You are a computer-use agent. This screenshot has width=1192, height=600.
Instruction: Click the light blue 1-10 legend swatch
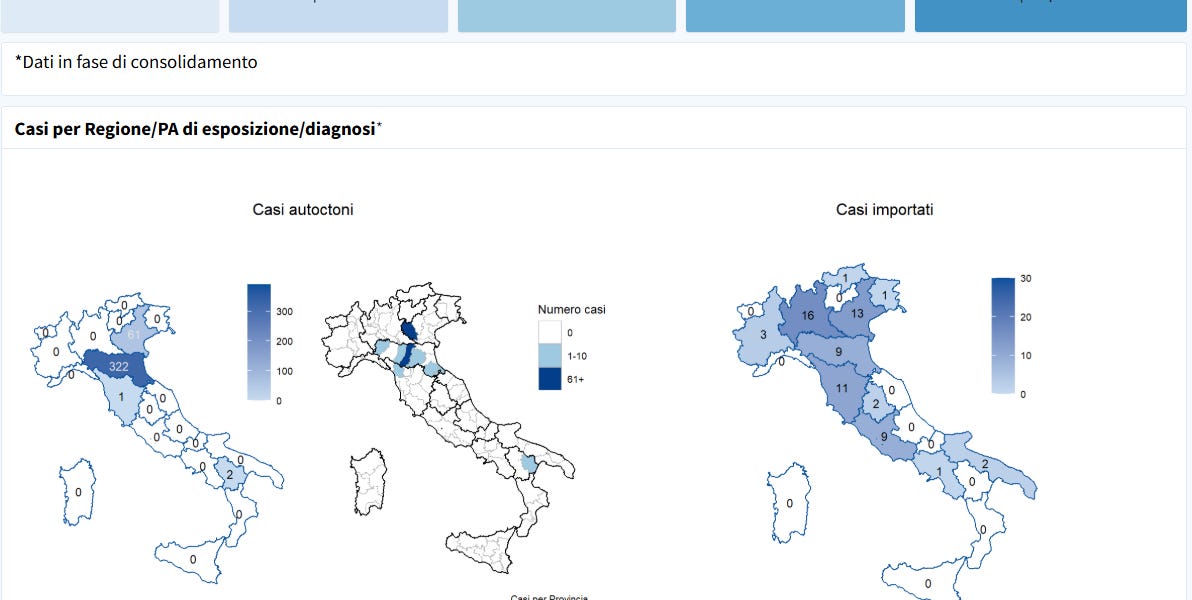click(x=549, y=355)
